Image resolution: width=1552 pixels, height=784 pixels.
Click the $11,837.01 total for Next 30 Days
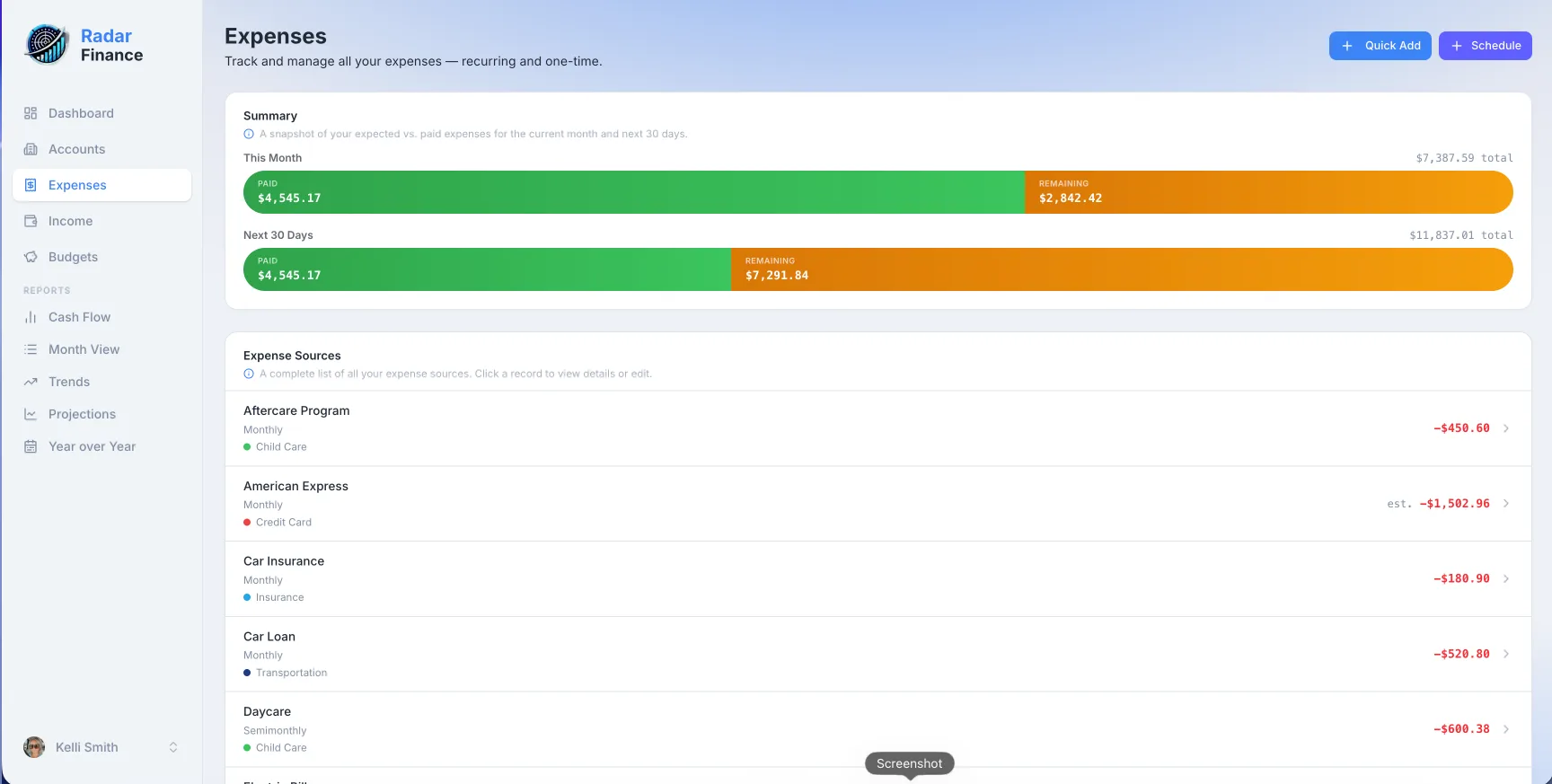(1460, 235)
